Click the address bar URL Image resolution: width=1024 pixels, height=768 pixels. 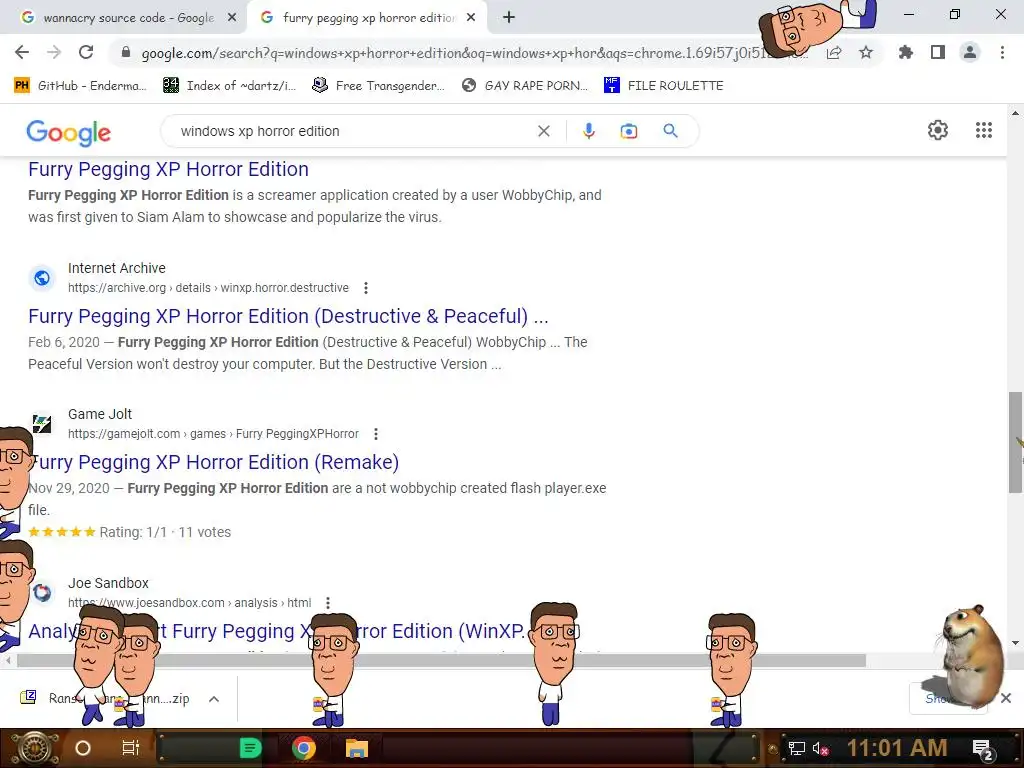457,53
